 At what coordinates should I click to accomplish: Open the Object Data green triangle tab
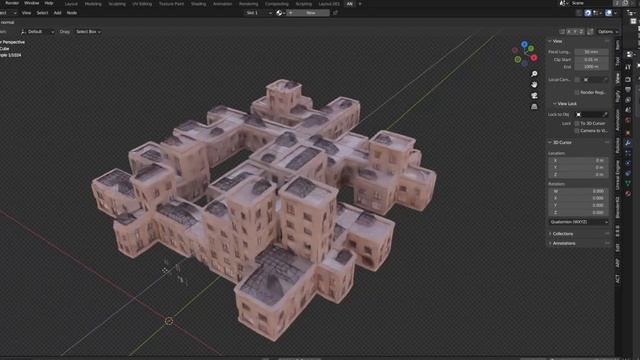pyautogui.click(x=628, y=183)
